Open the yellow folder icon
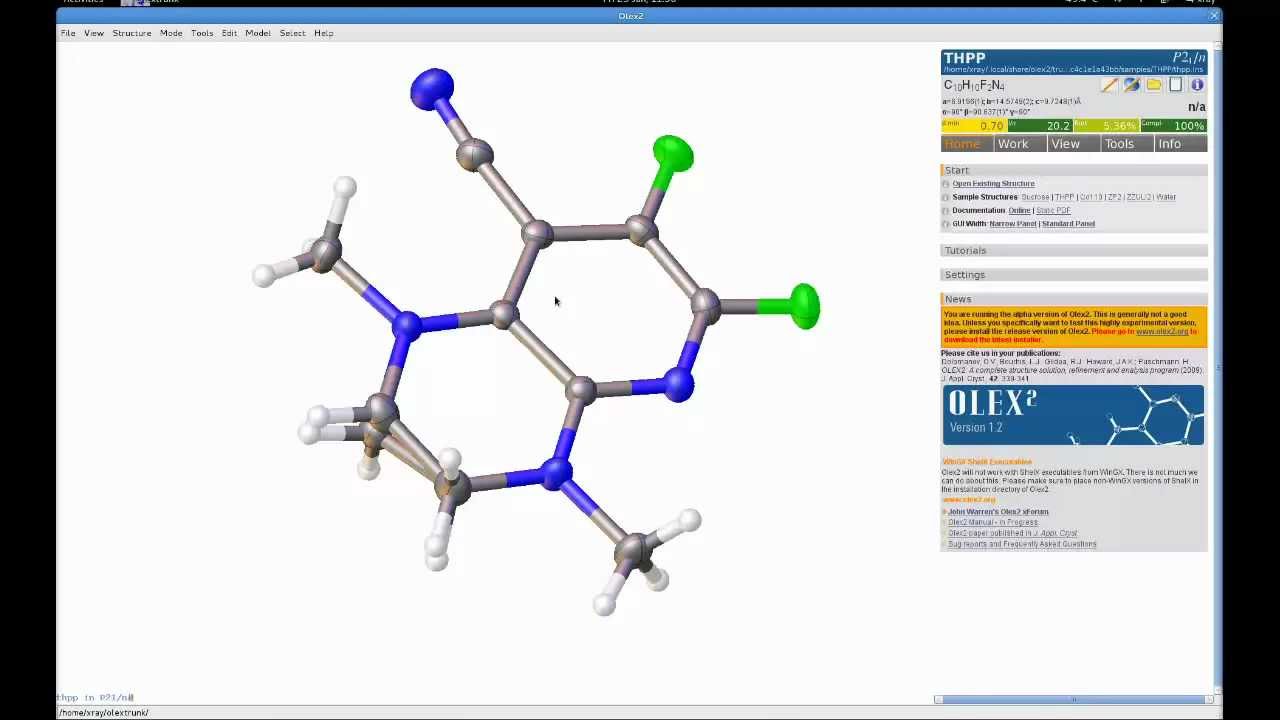The width and height of the screenshot is (1280, 720). [x=1154, y=85]
